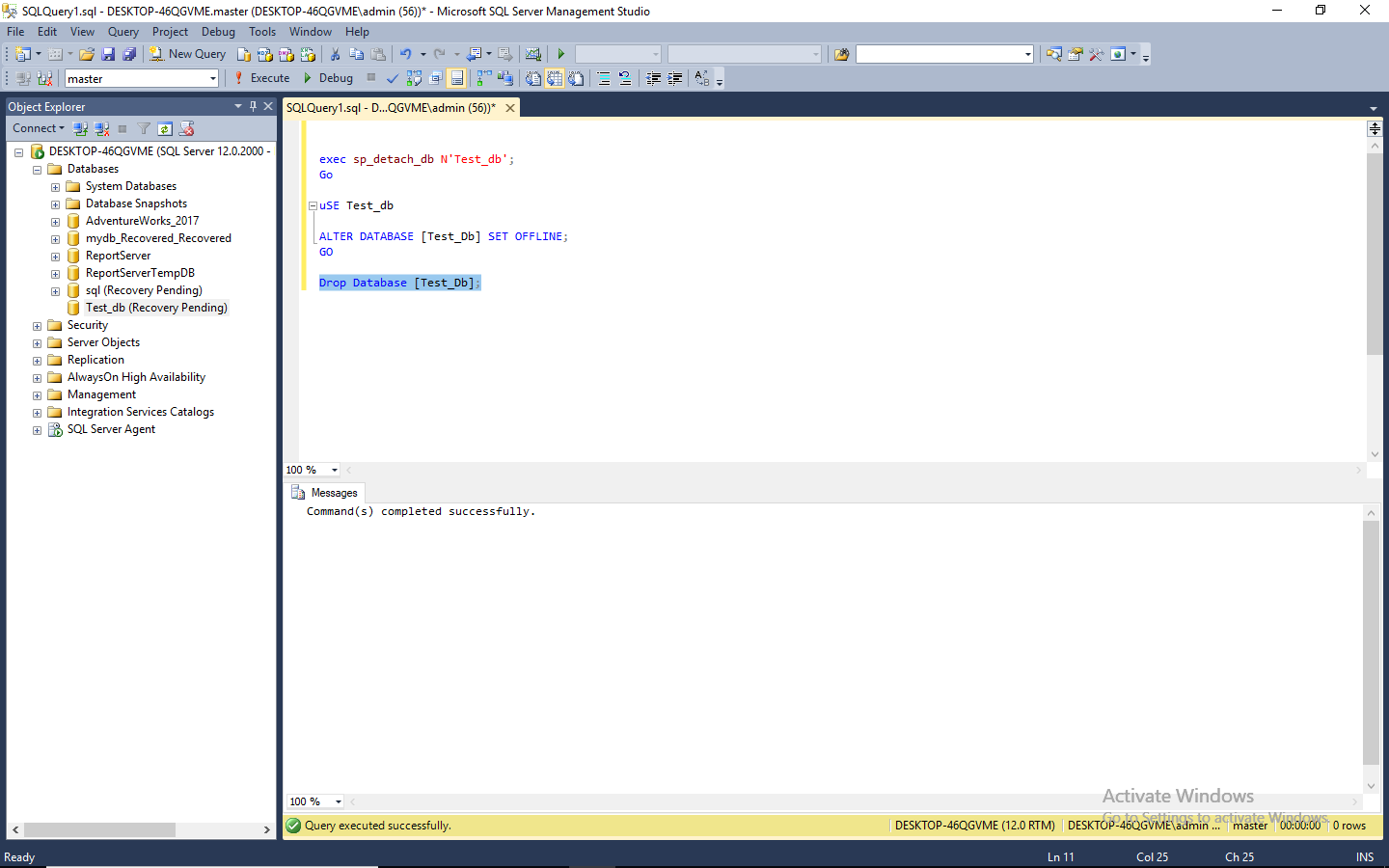Screen dimensions: 1389x868
Task: Click the New Query toolbar button
Action: [x=187, y=54]
